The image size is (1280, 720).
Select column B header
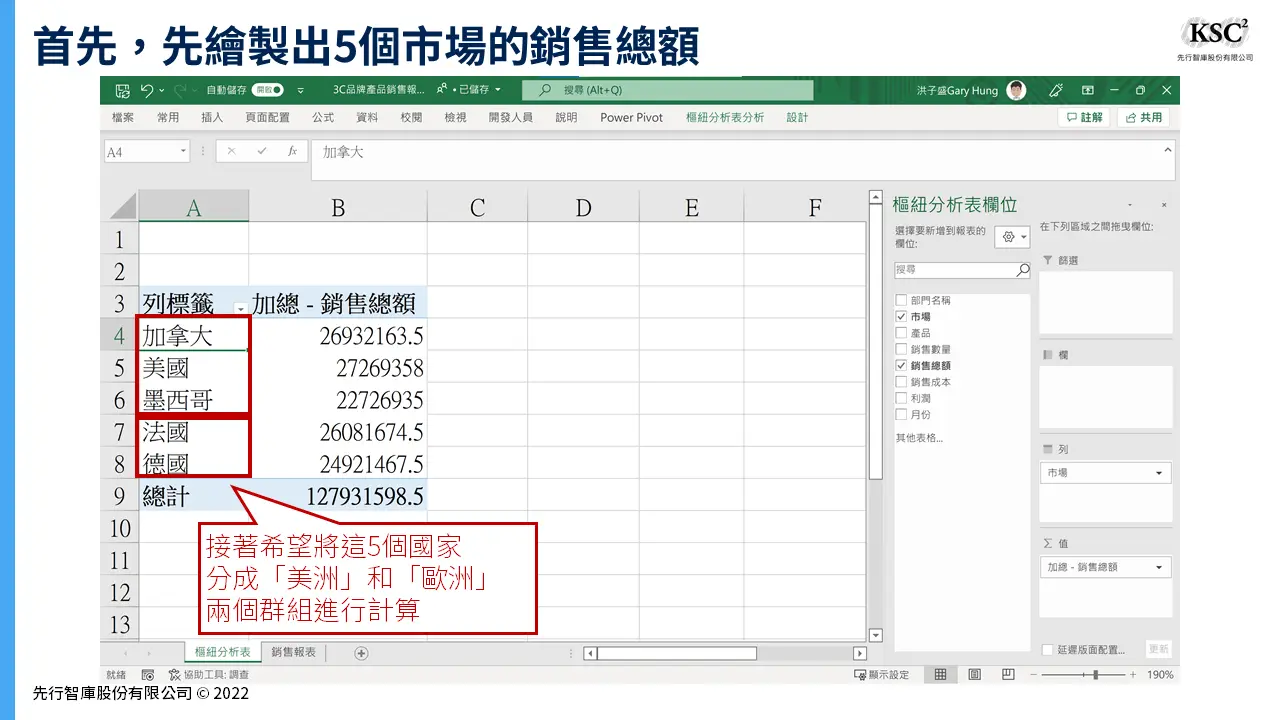(338, 207)
